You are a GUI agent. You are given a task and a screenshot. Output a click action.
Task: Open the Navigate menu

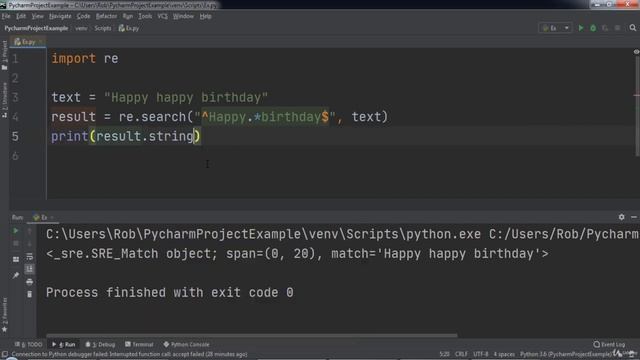[60, 16]
